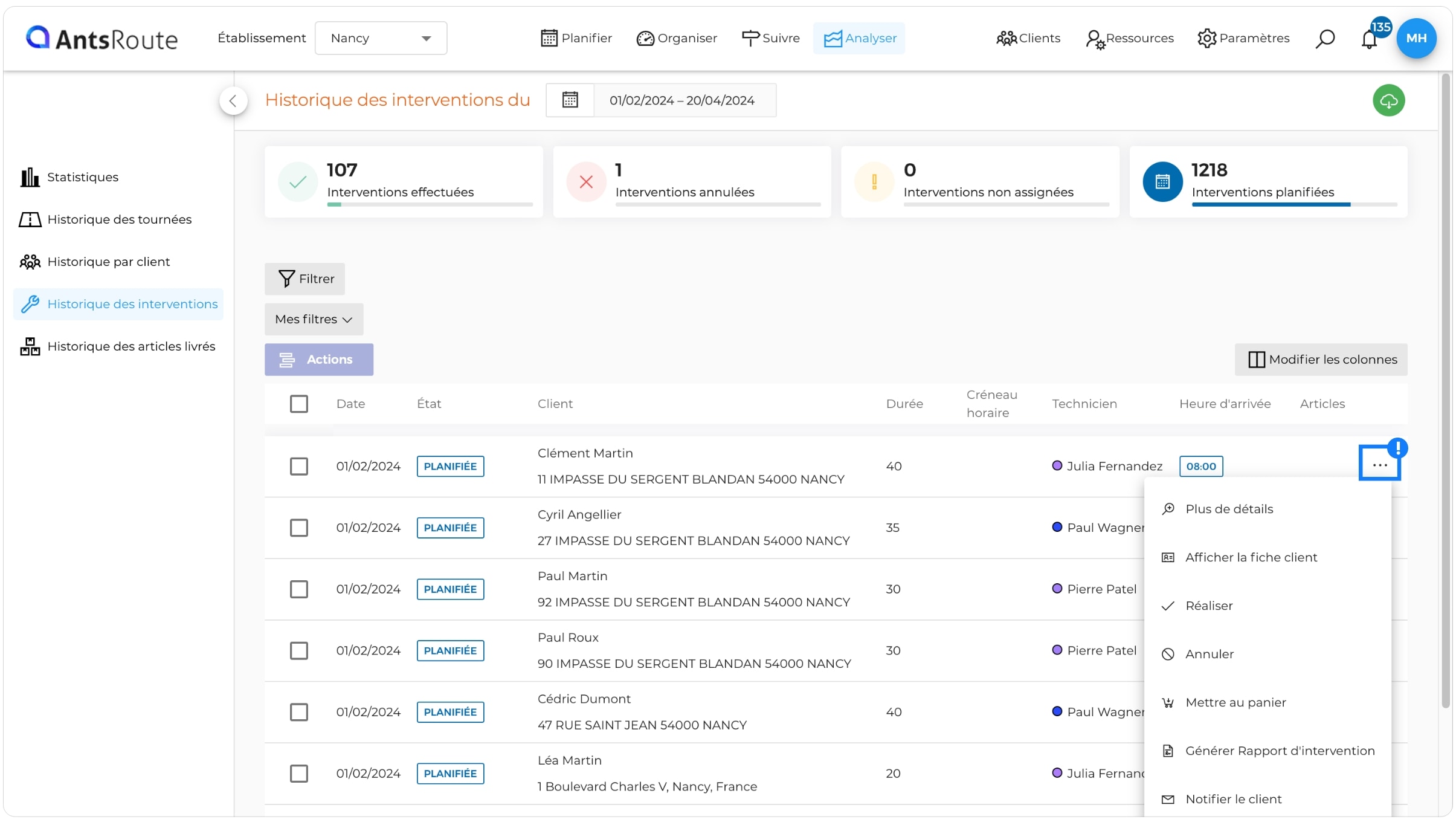Click the yellow exclamation non assignées icon
Screen dimensions: 1456x825
874,181
